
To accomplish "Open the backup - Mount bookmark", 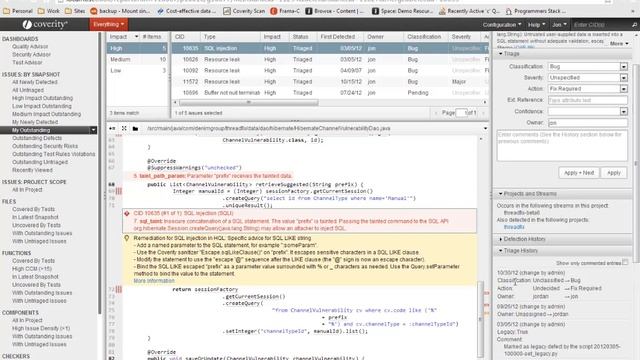I will (120, 11).
